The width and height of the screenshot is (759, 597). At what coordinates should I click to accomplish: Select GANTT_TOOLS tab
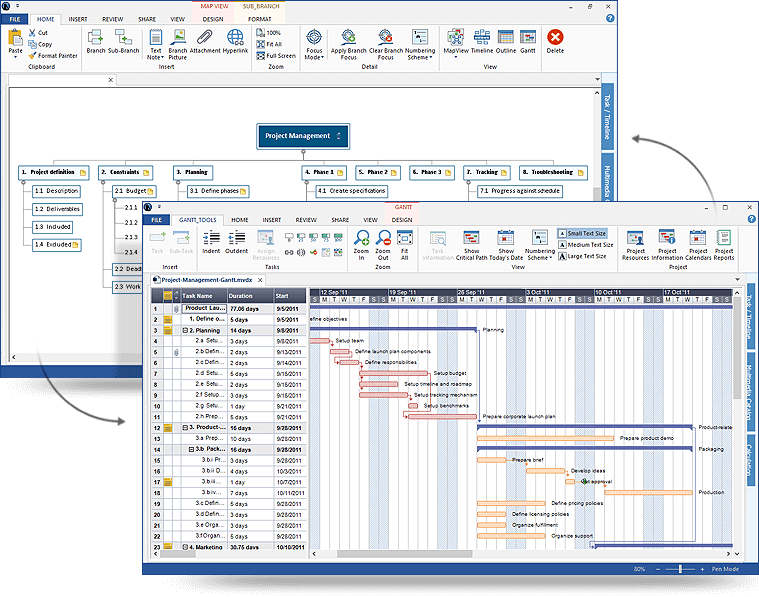[x=197, y=220]
